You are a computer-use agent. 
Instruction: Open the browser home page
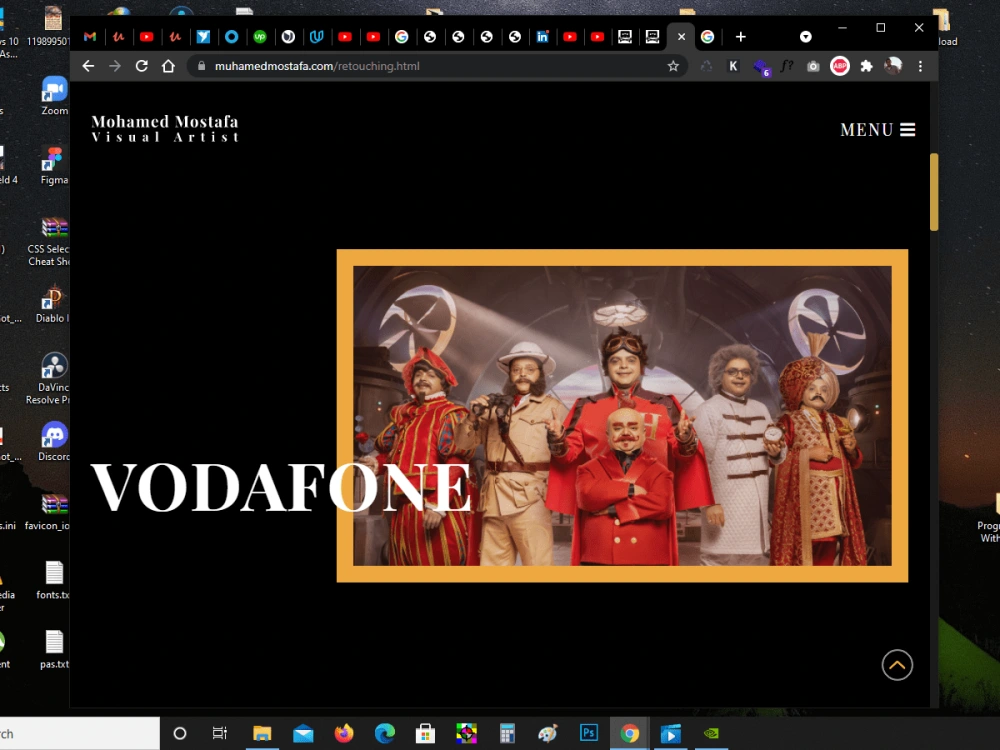168,66
